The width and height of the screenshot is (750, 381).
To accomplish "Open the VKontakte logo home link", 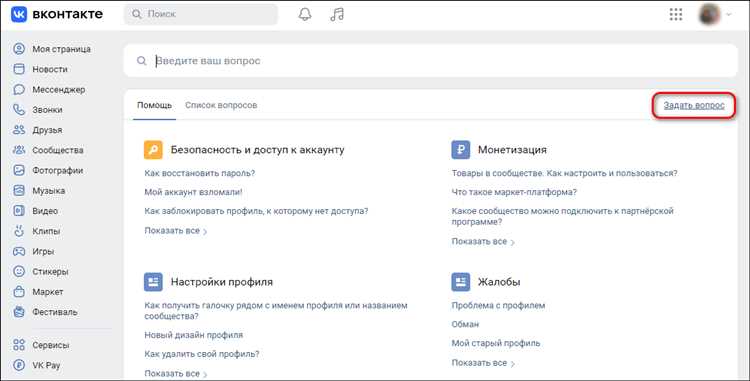I will [x=56, y=14].
